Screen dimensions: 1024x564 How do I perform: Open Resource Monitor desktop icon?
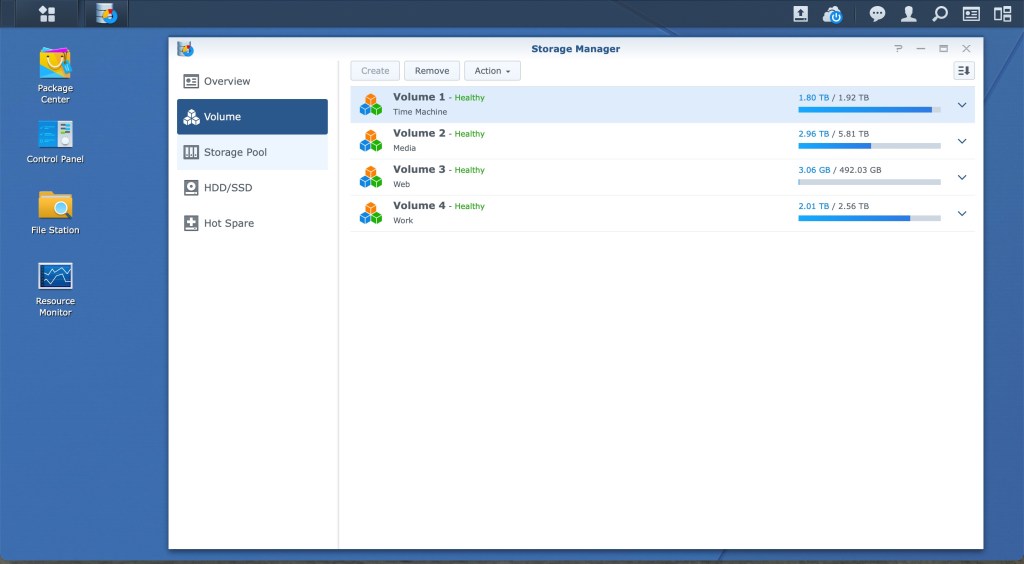[55, 277]
